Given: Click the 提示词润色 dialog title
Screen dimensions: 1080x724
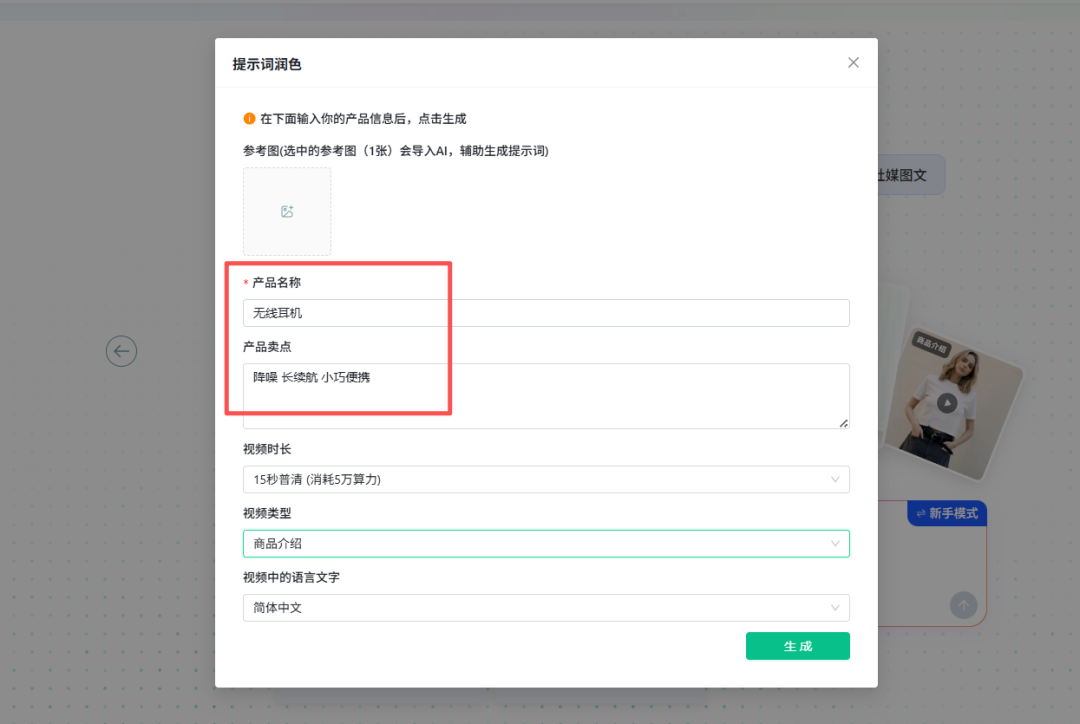Looking at the screenshot, I should tap(267, 64).
